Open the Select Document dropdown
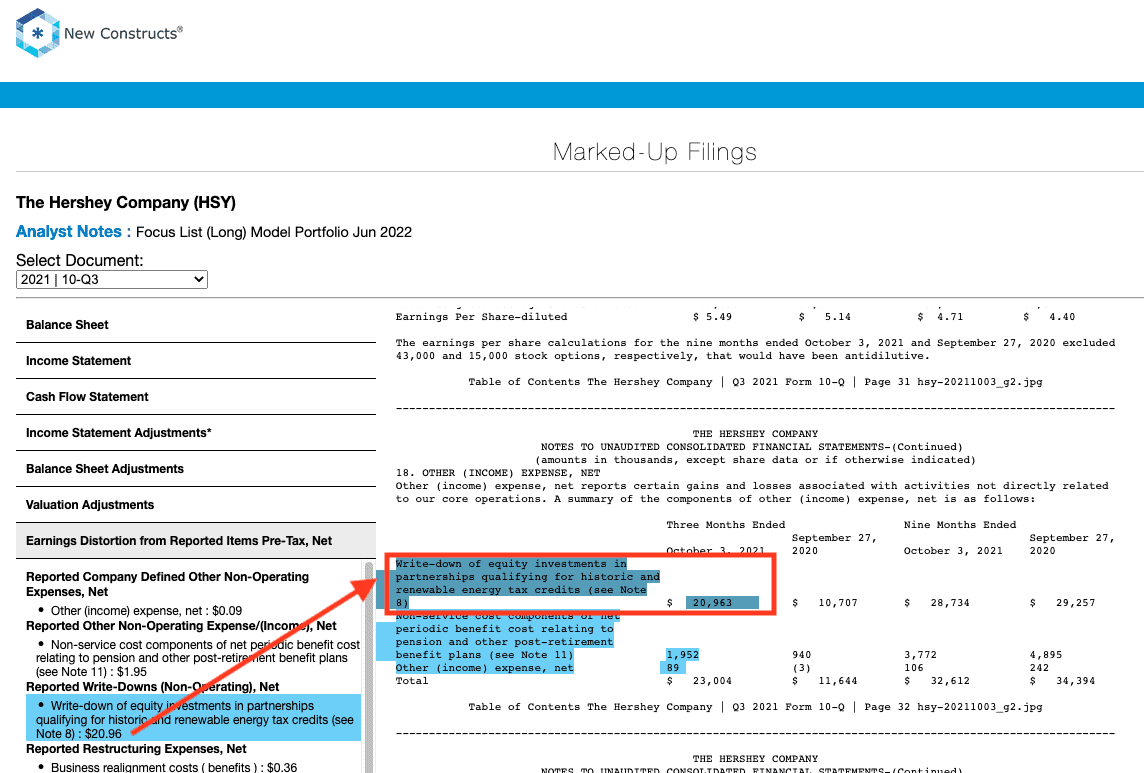 (x=112, y=280)
